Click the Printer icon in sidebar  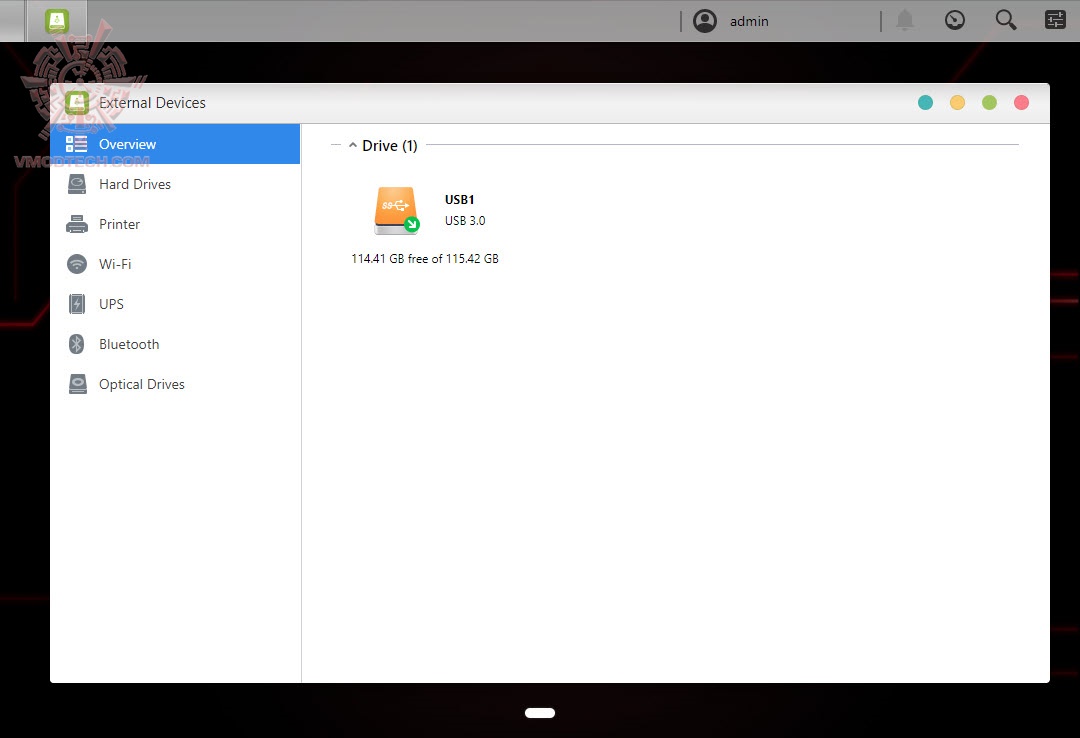[77, 224]
